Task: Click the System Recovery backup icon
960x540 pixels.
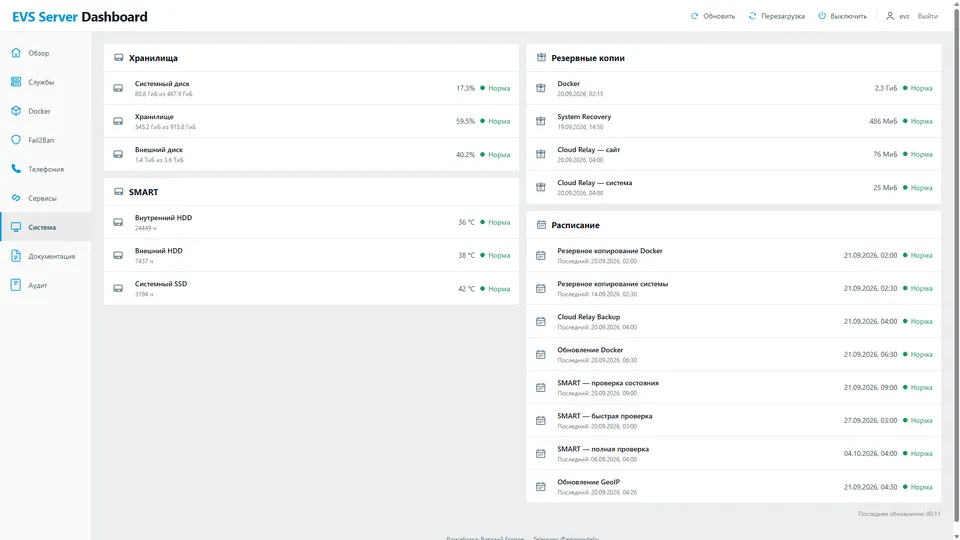Action: coord(541,121)
